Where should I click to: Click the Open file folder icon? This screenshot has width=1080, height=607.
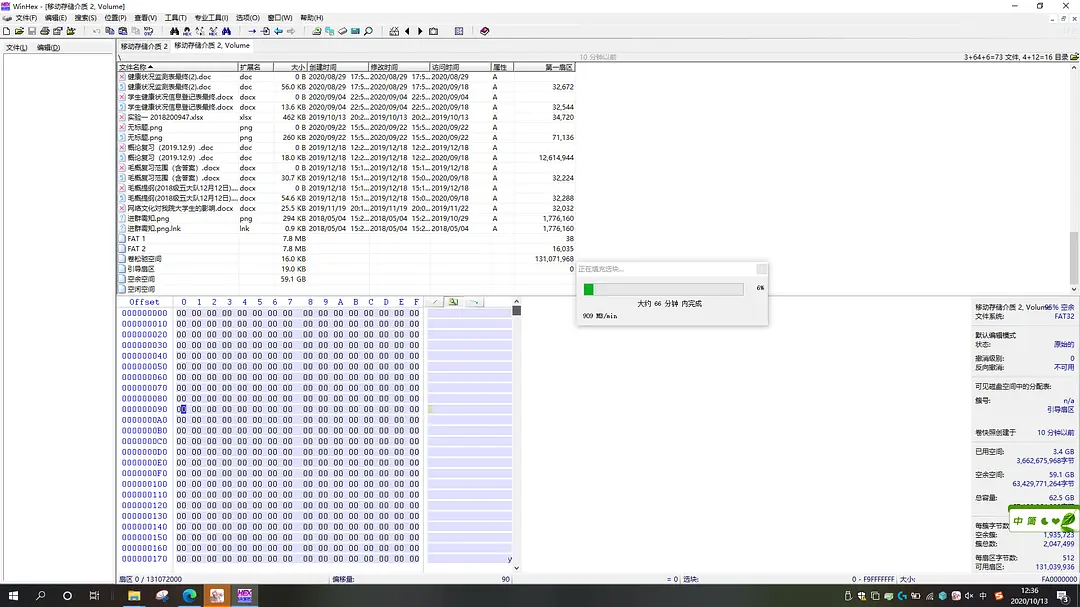(x=19, y=31)
